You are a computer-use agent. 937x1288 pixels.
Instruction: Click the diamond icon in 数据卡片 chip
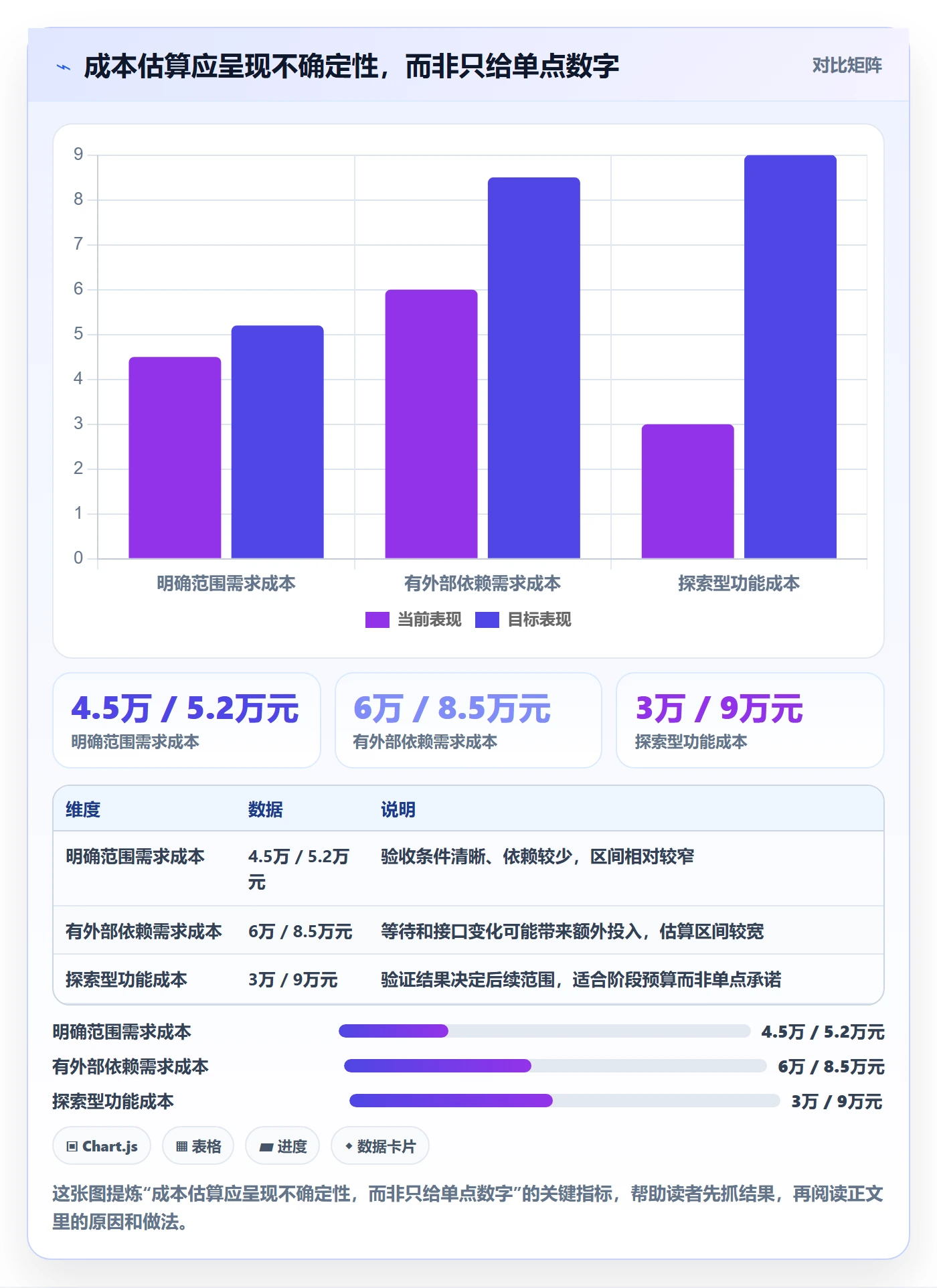coord(349,1147)
